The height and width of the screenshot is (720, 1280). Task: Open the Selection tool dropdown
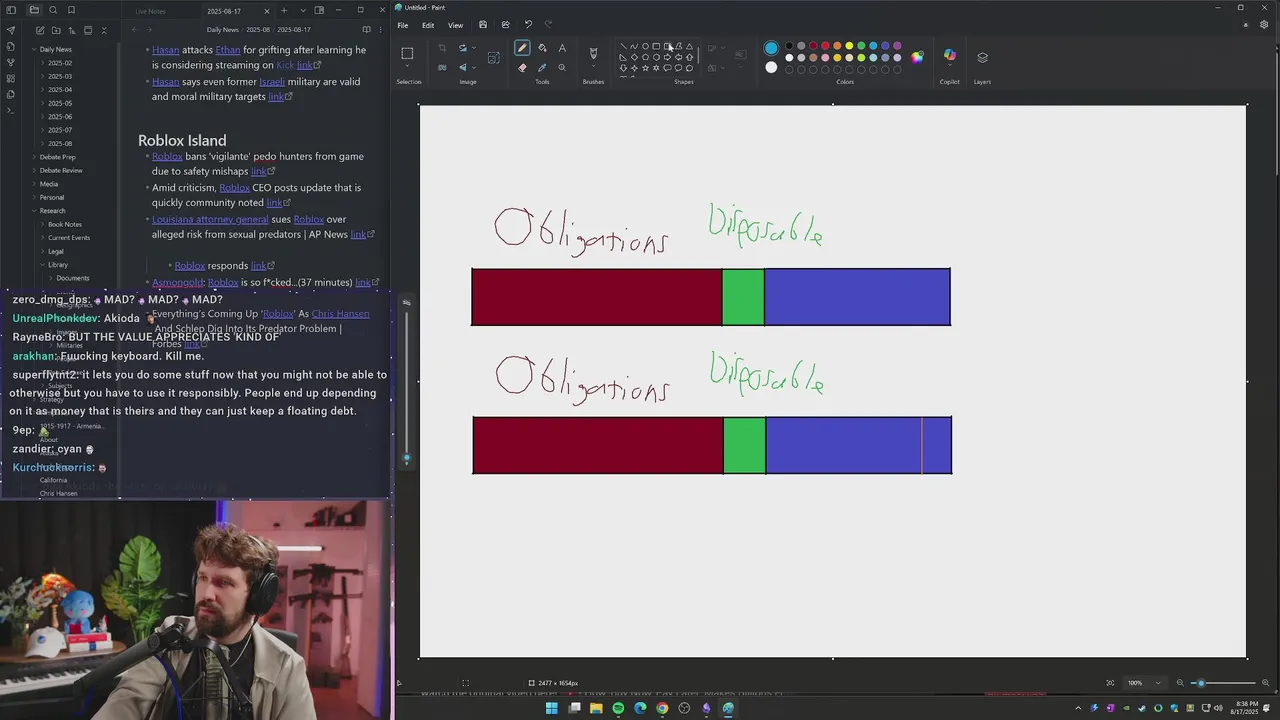(407, 67)
